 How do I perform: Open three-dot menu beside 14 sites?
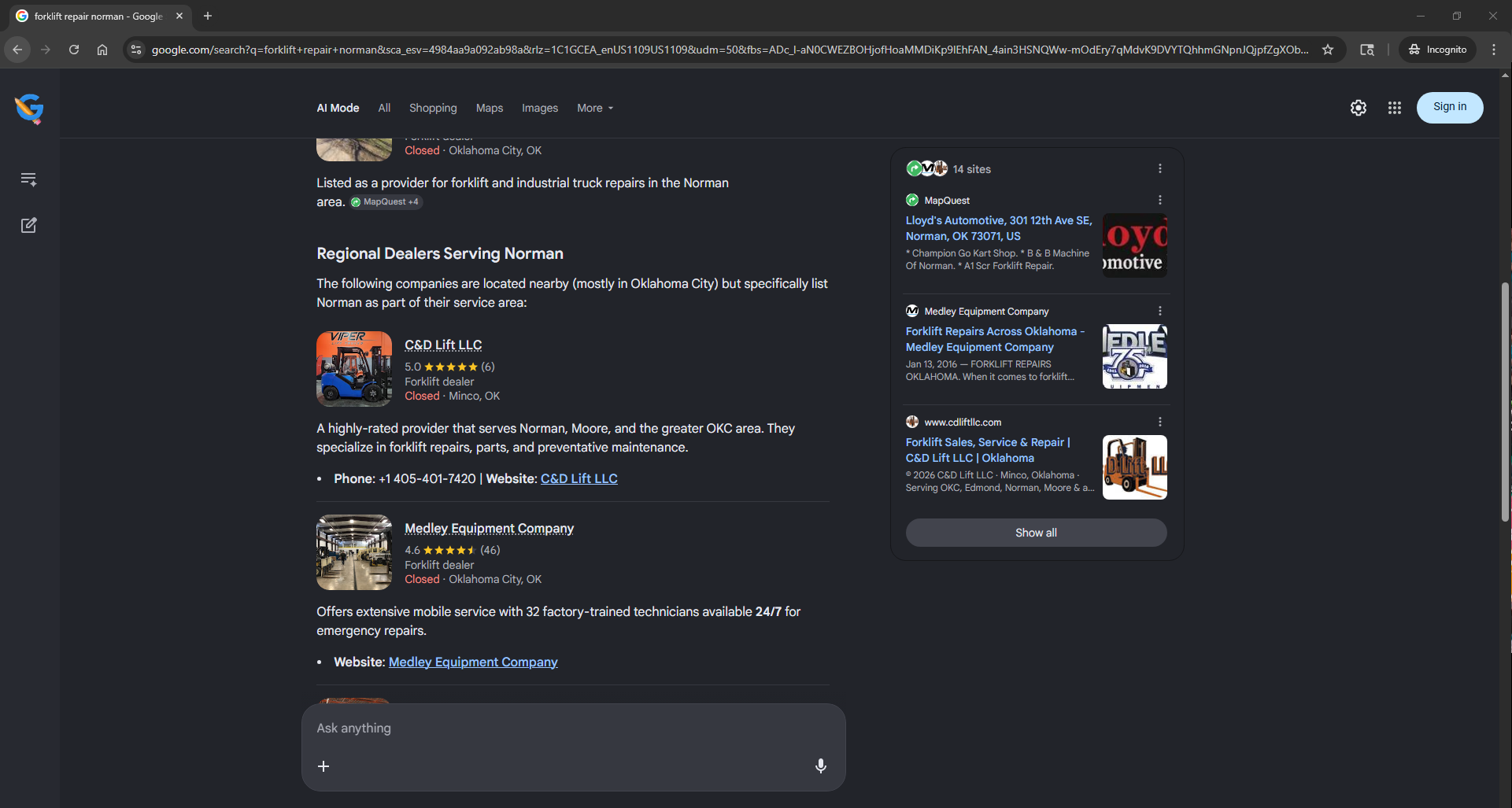click(1159, 168)
